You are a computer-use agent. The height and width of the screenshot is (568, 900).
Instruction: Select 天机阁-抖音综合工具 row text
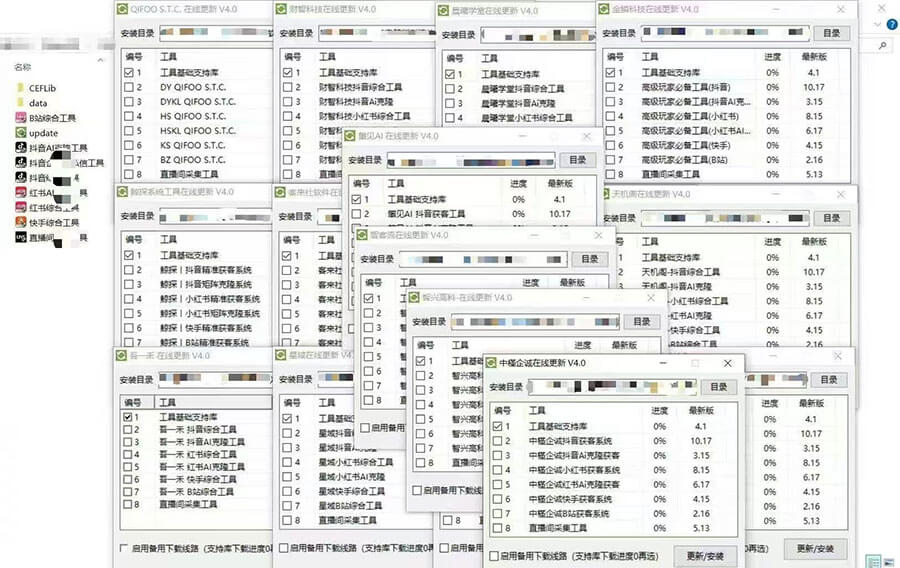681,272
